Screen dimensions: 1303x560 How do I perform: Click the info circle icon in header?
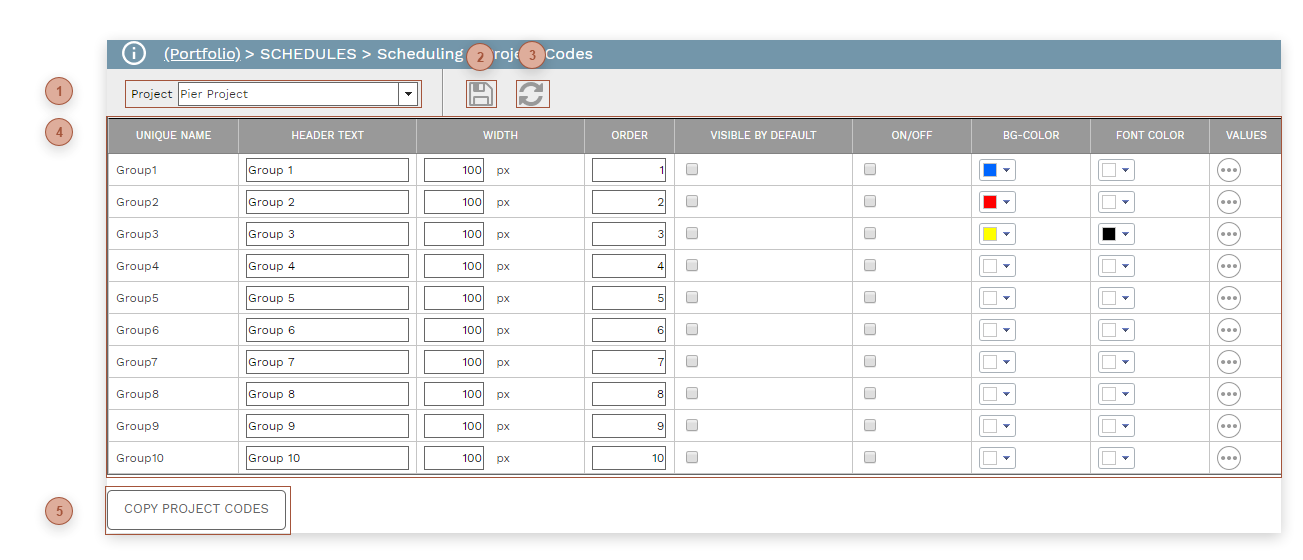tap(134, 54)
